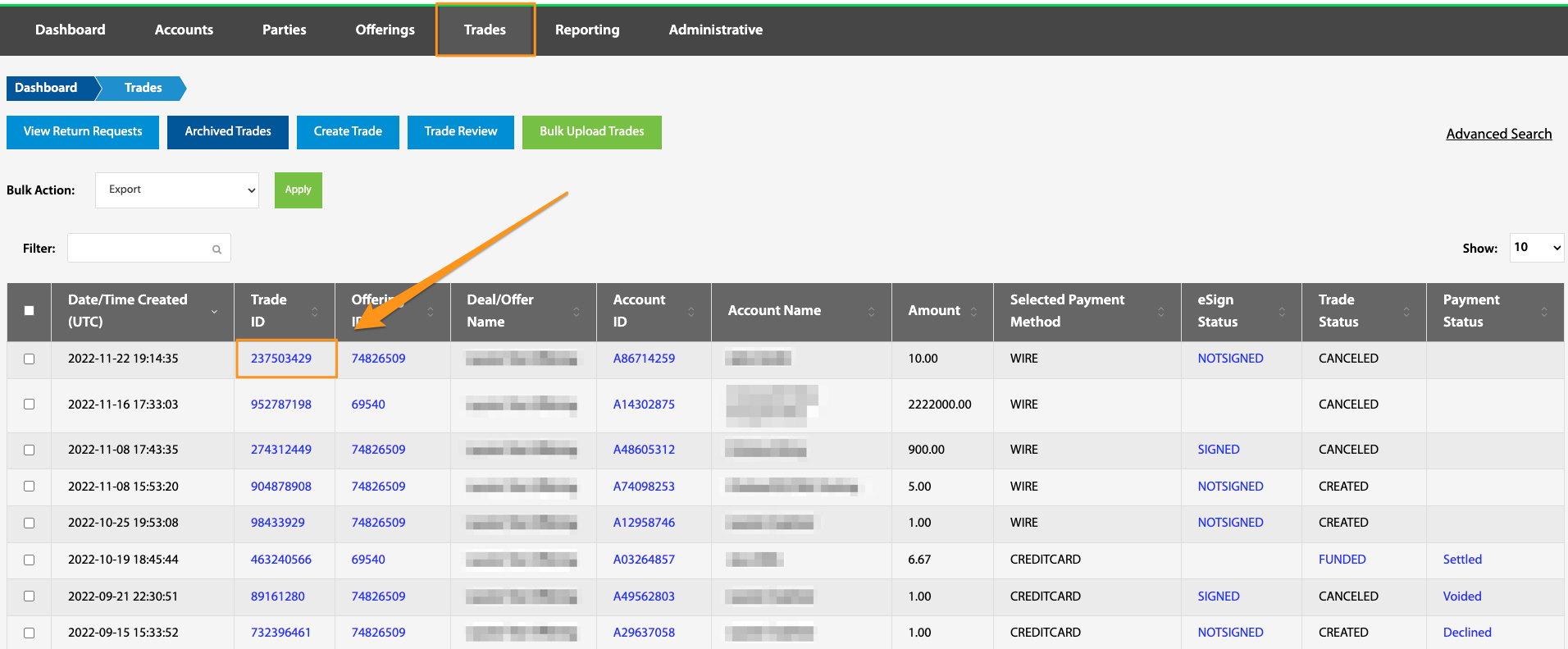Open the Parties top menu
This screenshot has width=1568, height=649.
pyautogui.click(x=285, y=30)
